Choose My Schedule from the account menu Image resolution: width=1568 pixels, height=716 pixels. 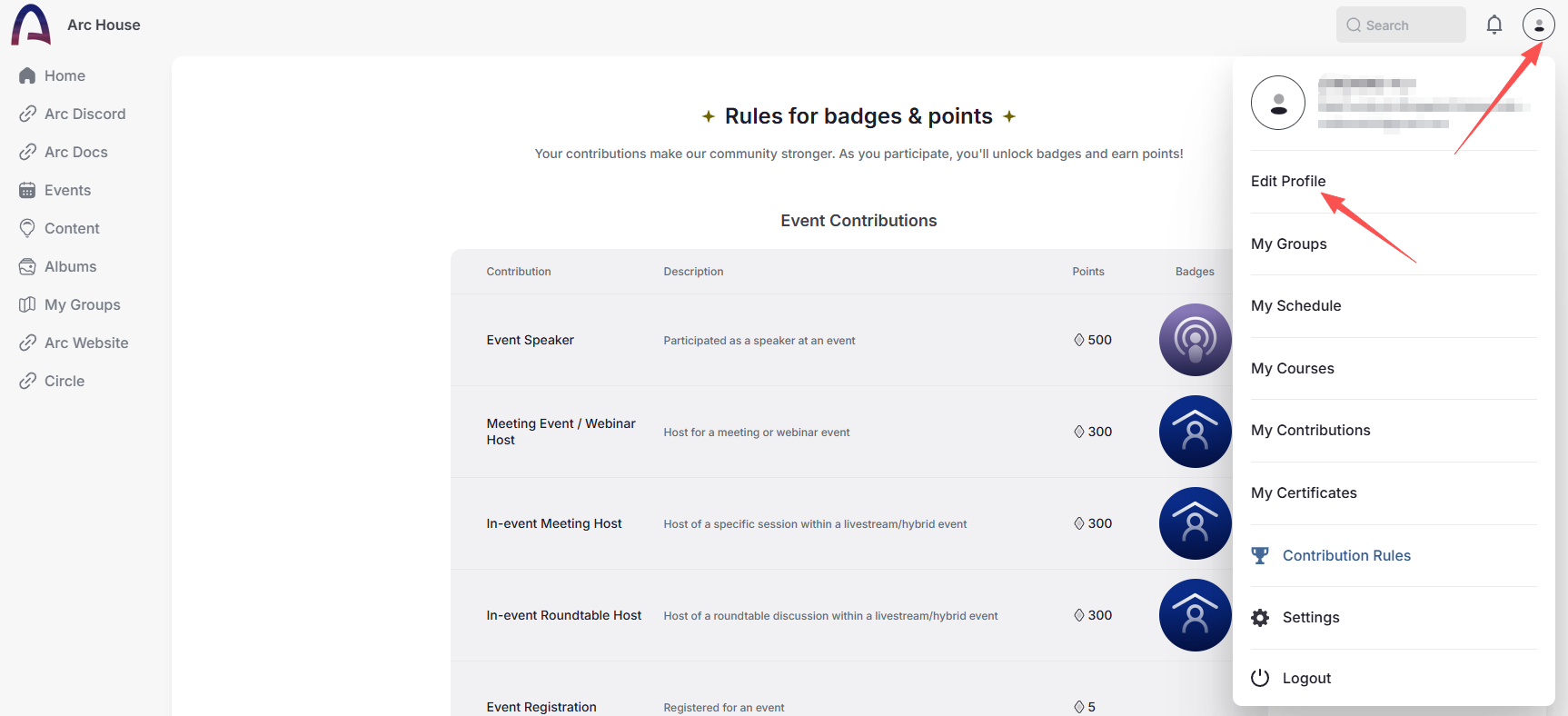(x=1296, y=305)
